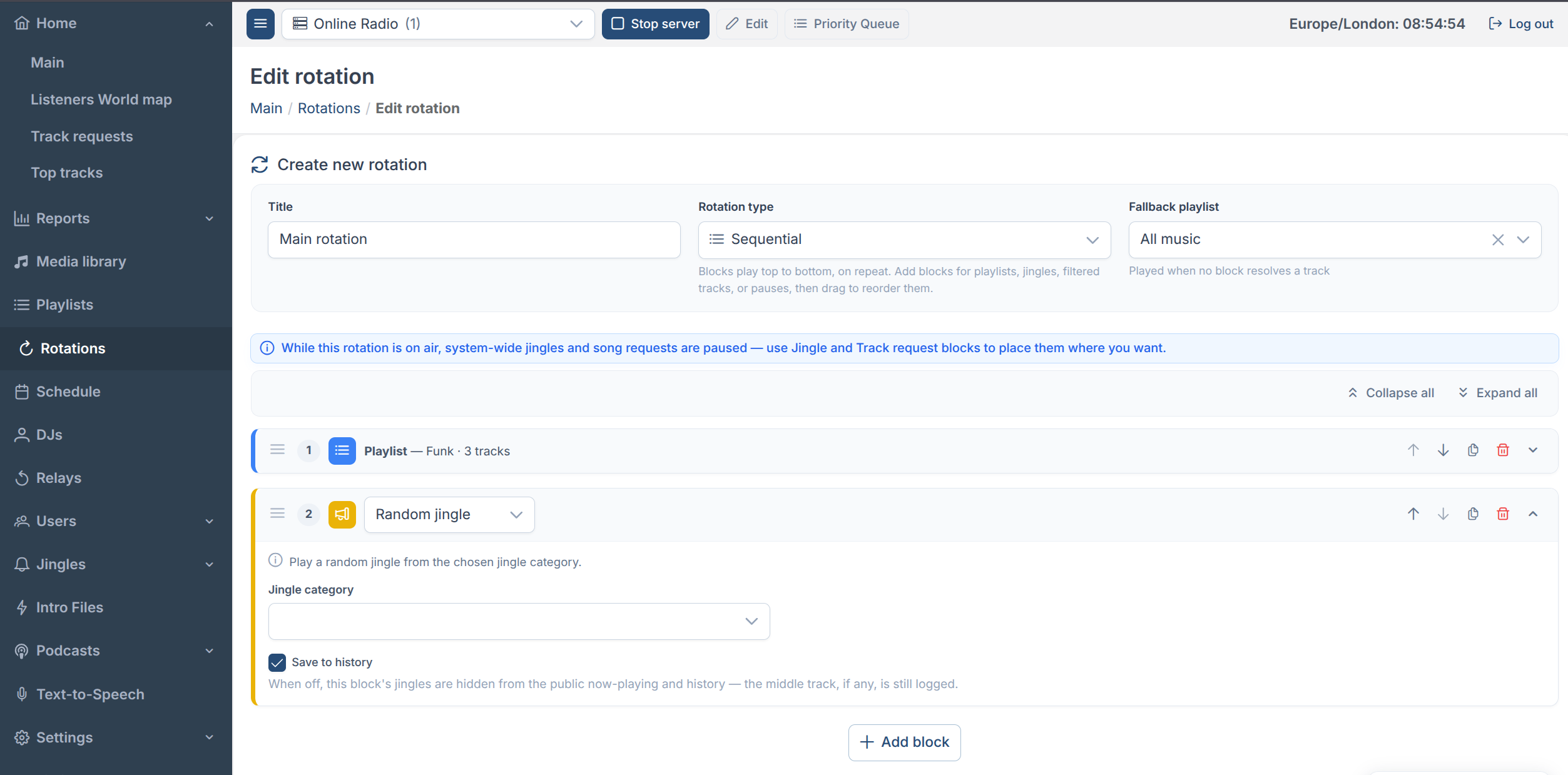Screen dimensions: 1568x775
Task: Click the refresh icon beside Create new rotation
Action: coord(260,165)
